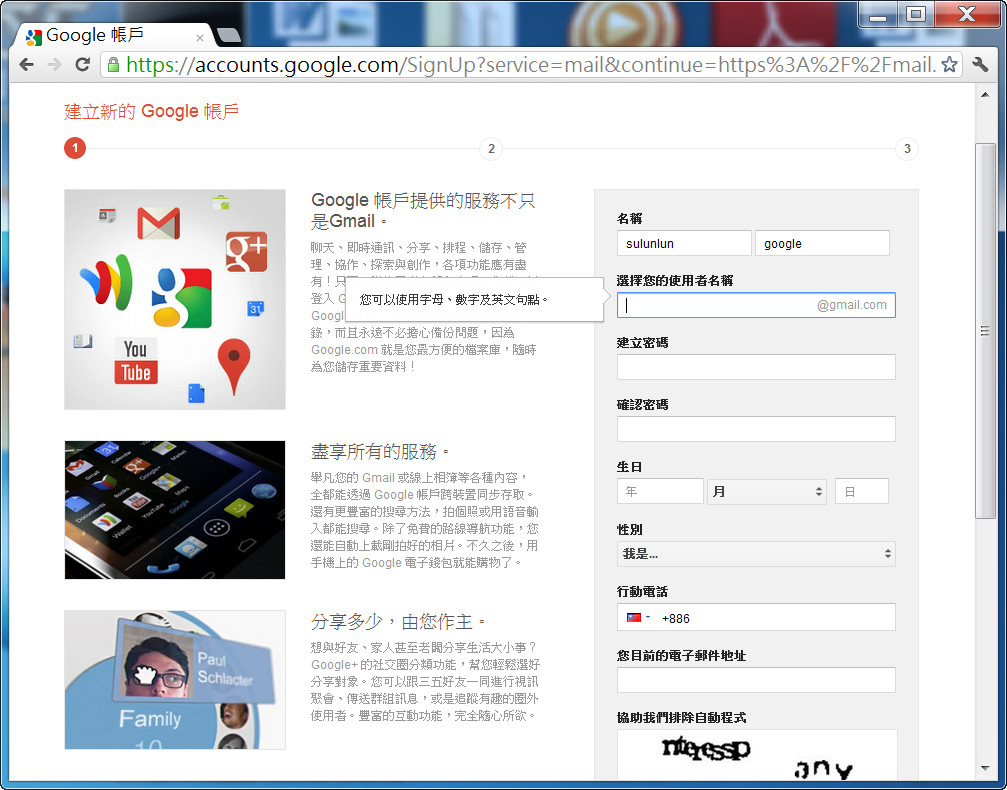
Task: Close the Google 帳戶 tab
Action: (x=200, y=38)
